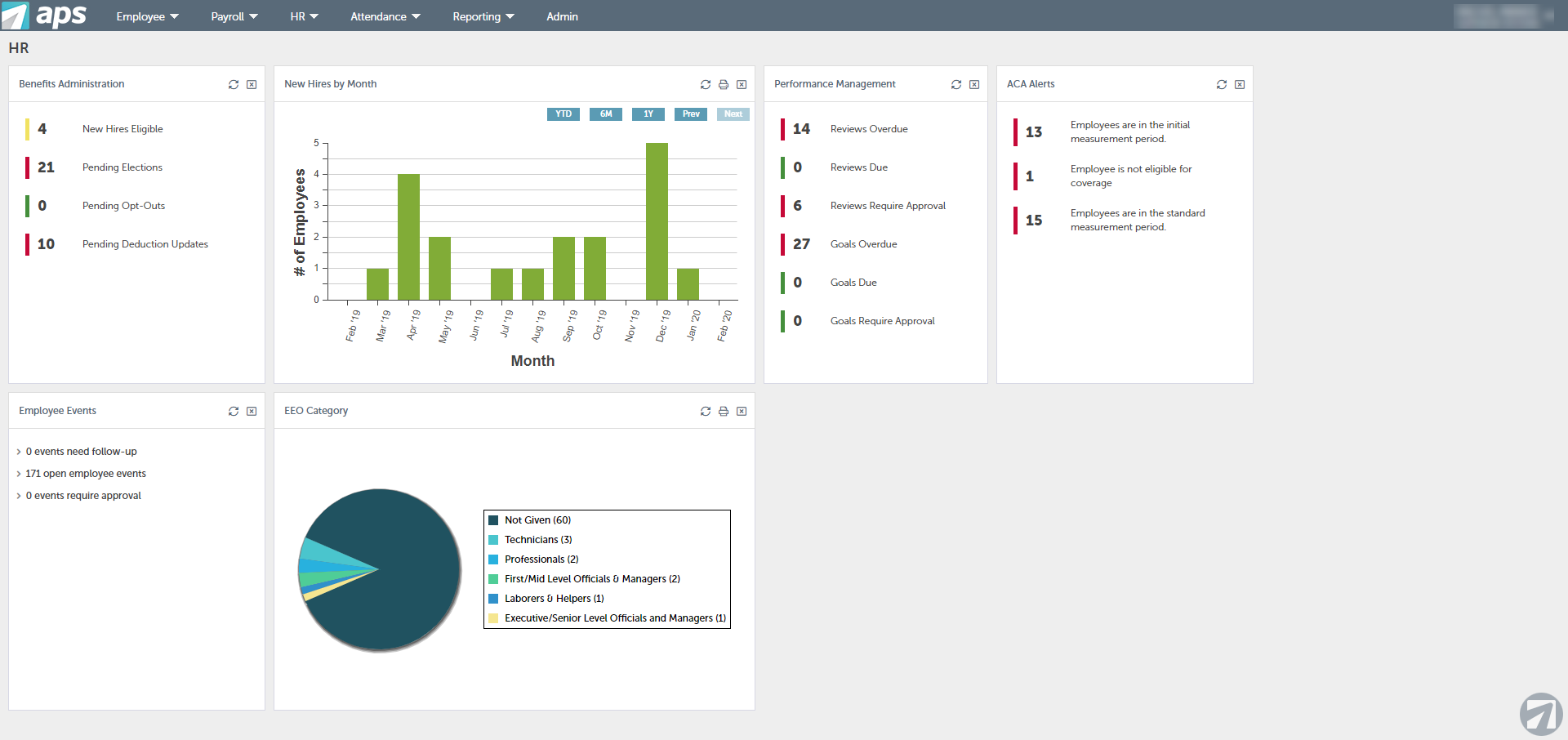Open the Reporting menu
The height and width of the screenshot is (740, 1568).
click(483, 16)
